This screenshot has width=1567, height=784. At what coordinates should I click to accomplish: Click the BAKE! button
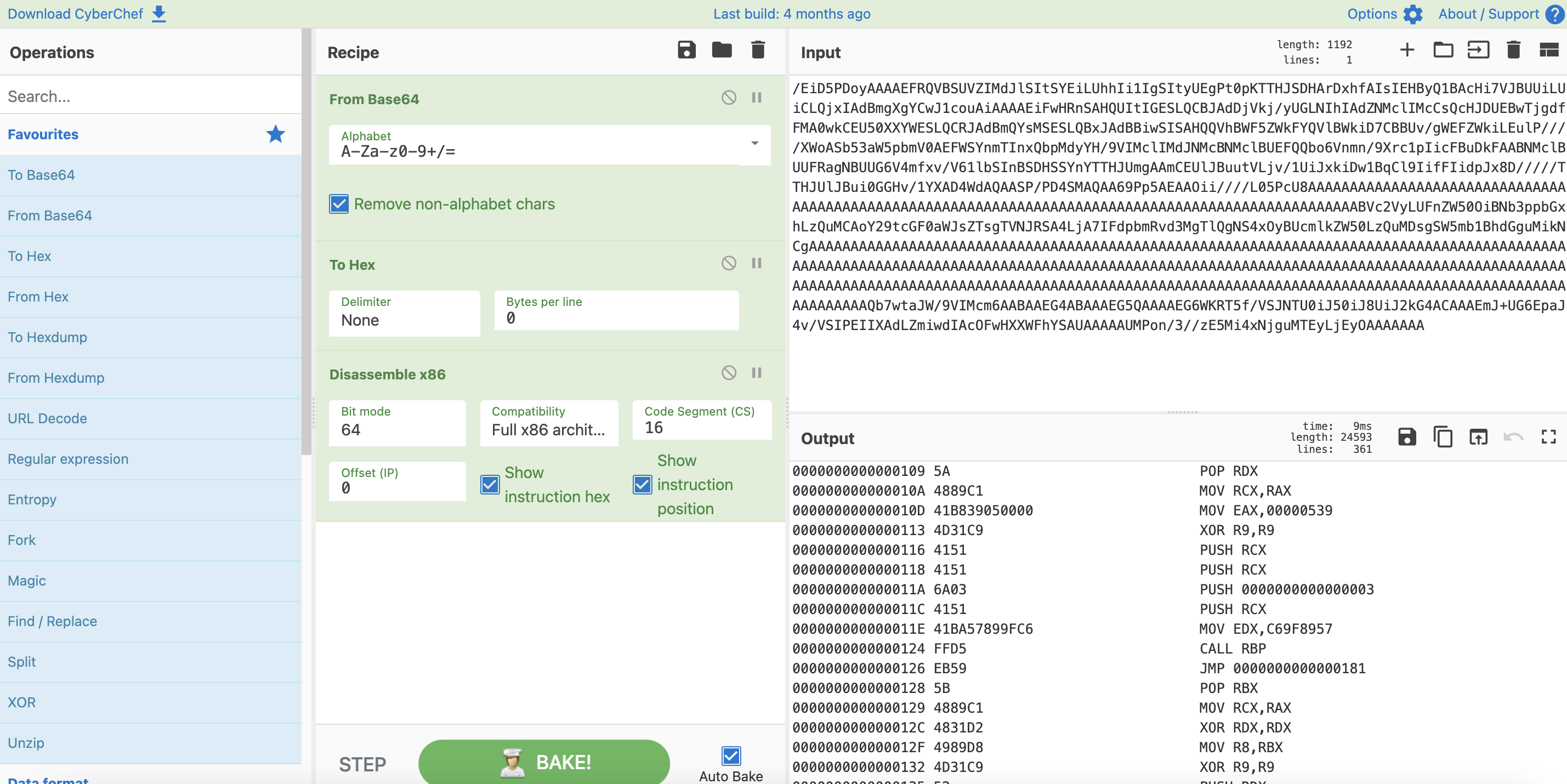tap(544, 762)
